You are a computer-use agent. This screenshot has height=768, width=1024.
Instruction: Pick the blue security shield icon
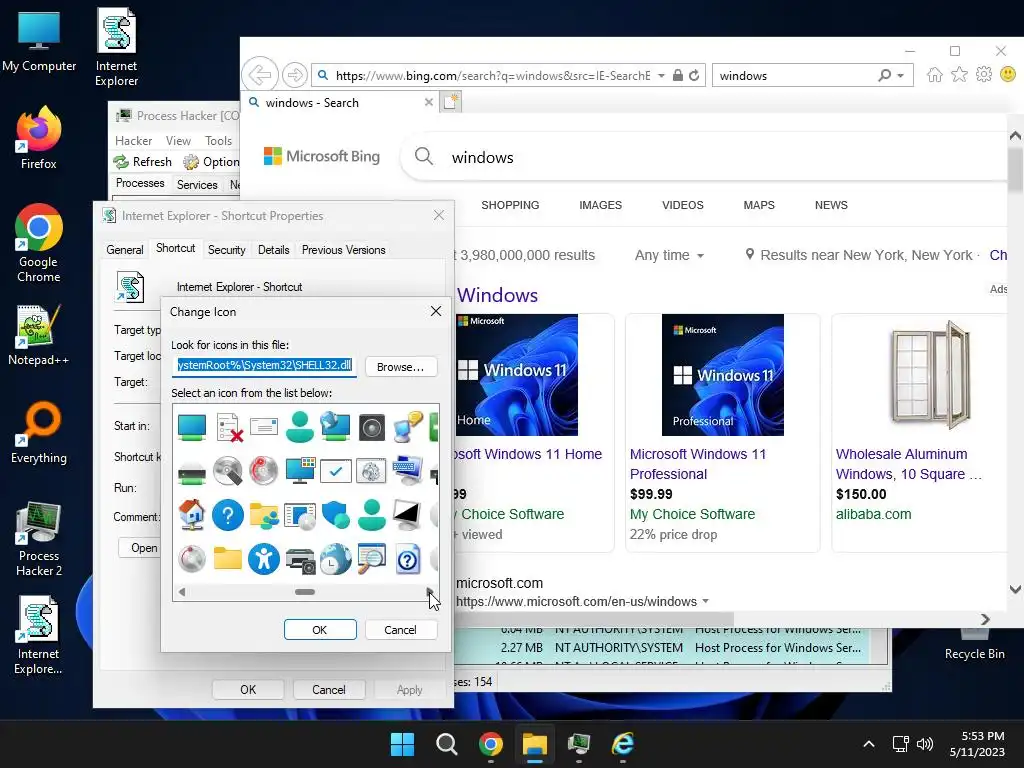click(x=336, y=515)
